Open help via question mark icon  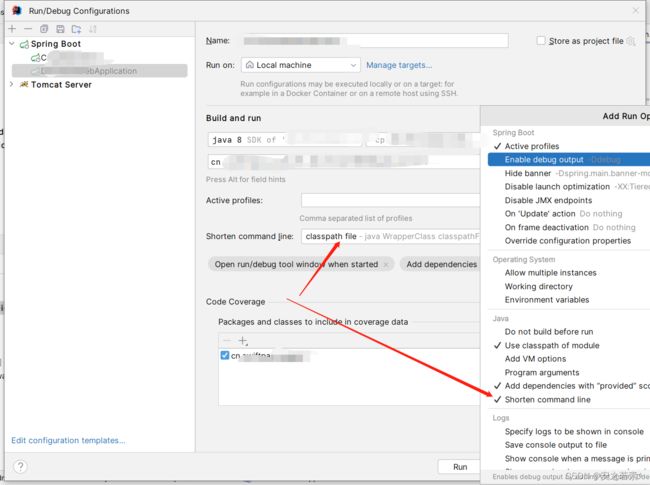20,466
